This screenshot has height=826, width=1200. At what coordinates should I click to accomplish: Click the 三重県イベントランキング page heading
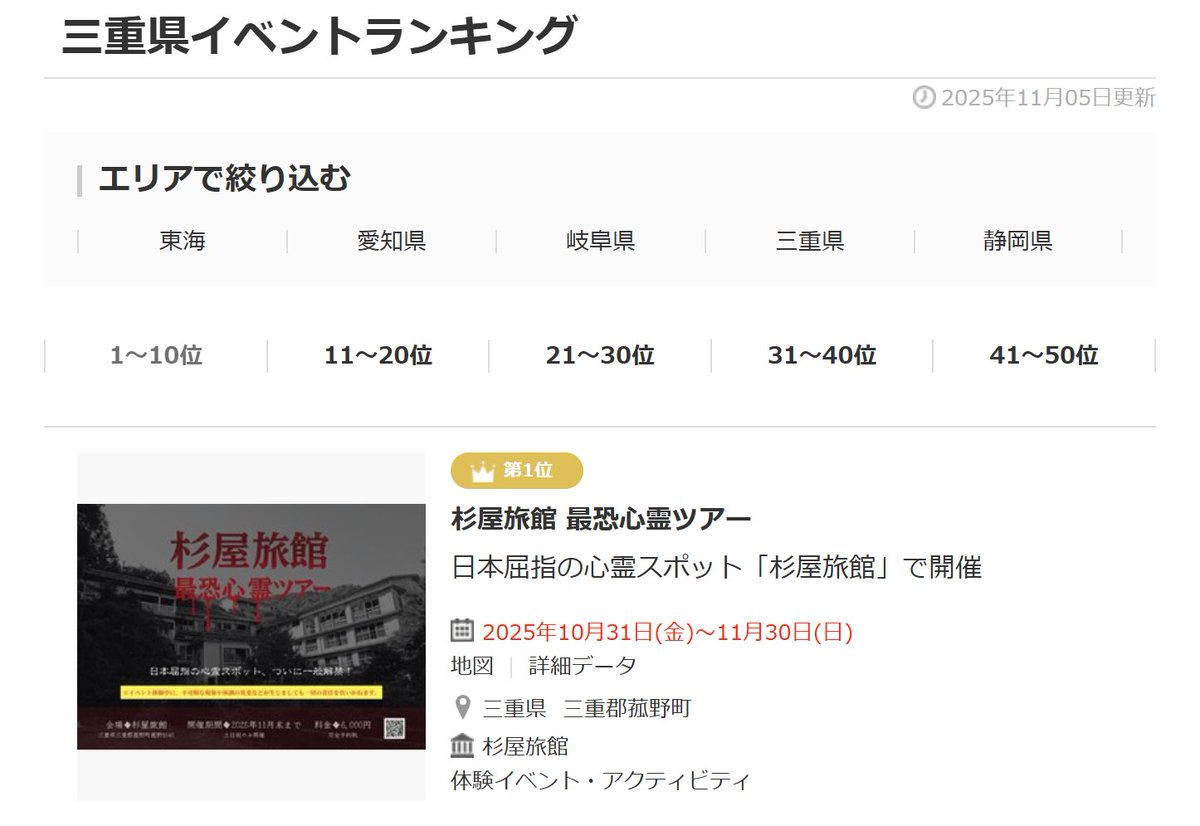point(319,36)
